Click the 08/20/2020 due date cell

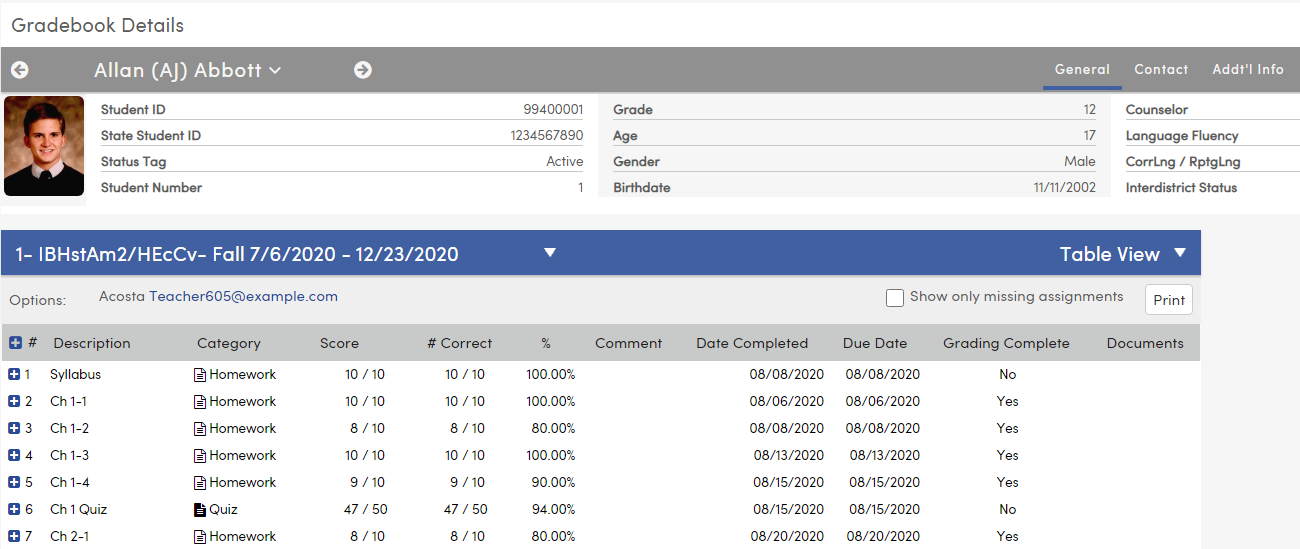883,536
